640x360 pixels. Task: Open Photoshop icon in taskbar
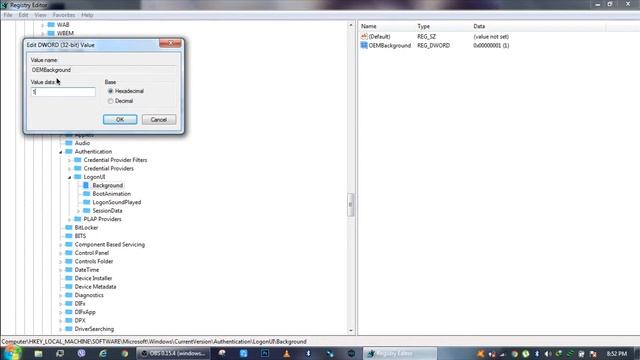(265, 353)
